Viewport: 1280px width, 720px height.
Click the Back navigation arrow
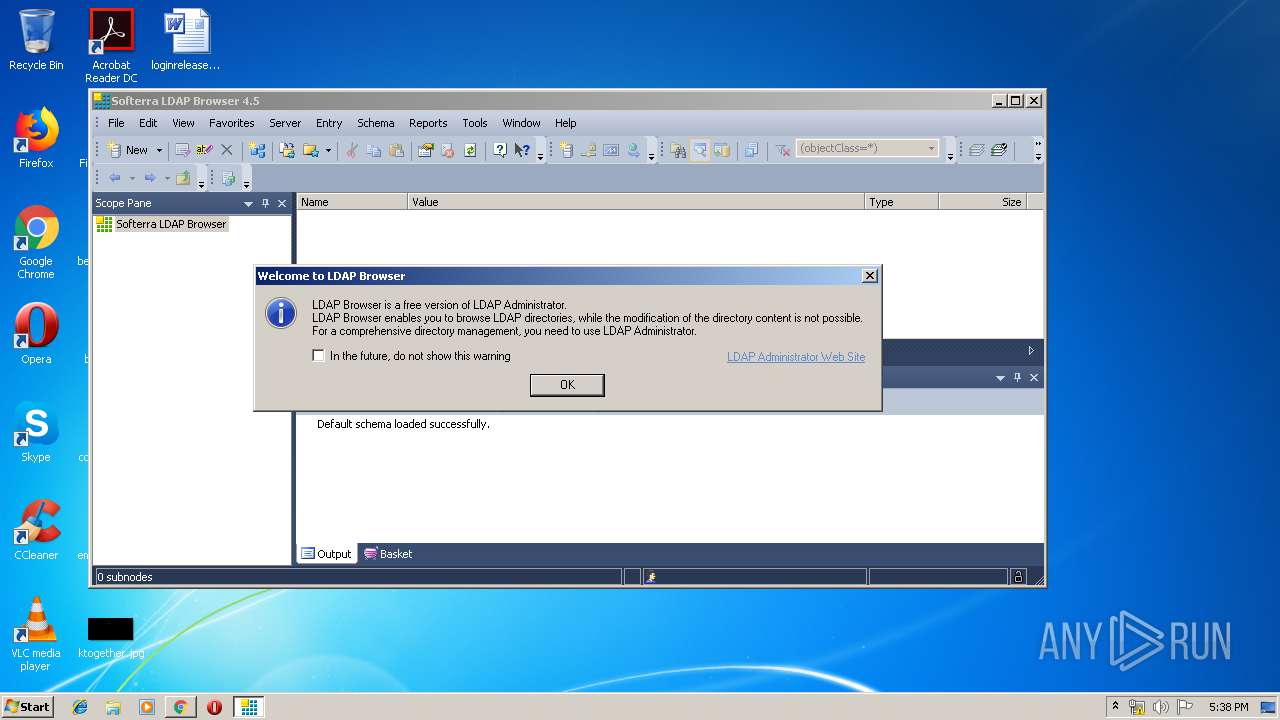[115, 178]
